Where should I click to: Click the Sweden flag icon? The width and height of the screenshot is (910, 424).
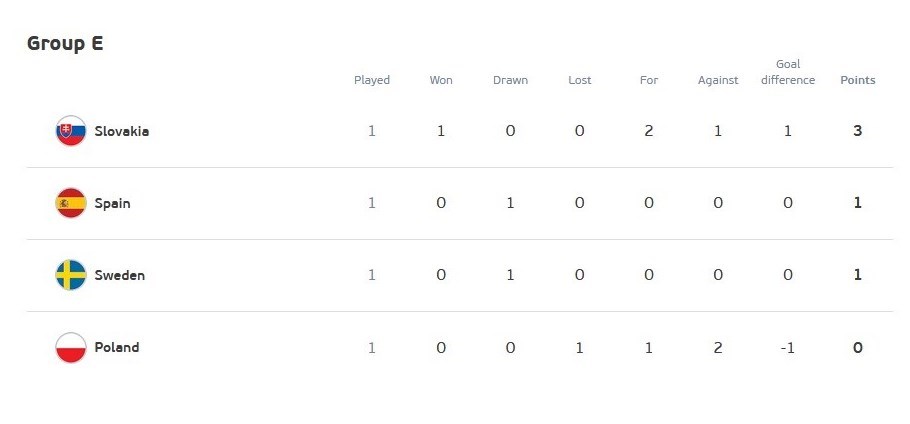coord(71,275)
